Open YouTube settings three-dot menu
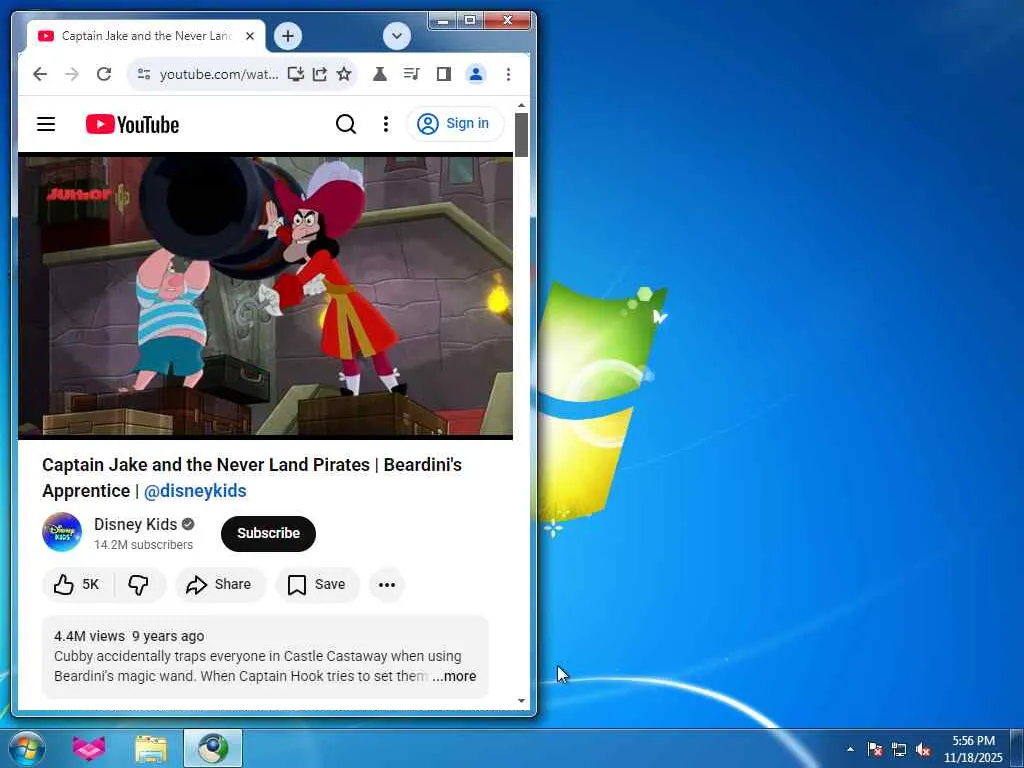Screen dimensions: 1024x768 pos(386,124)
